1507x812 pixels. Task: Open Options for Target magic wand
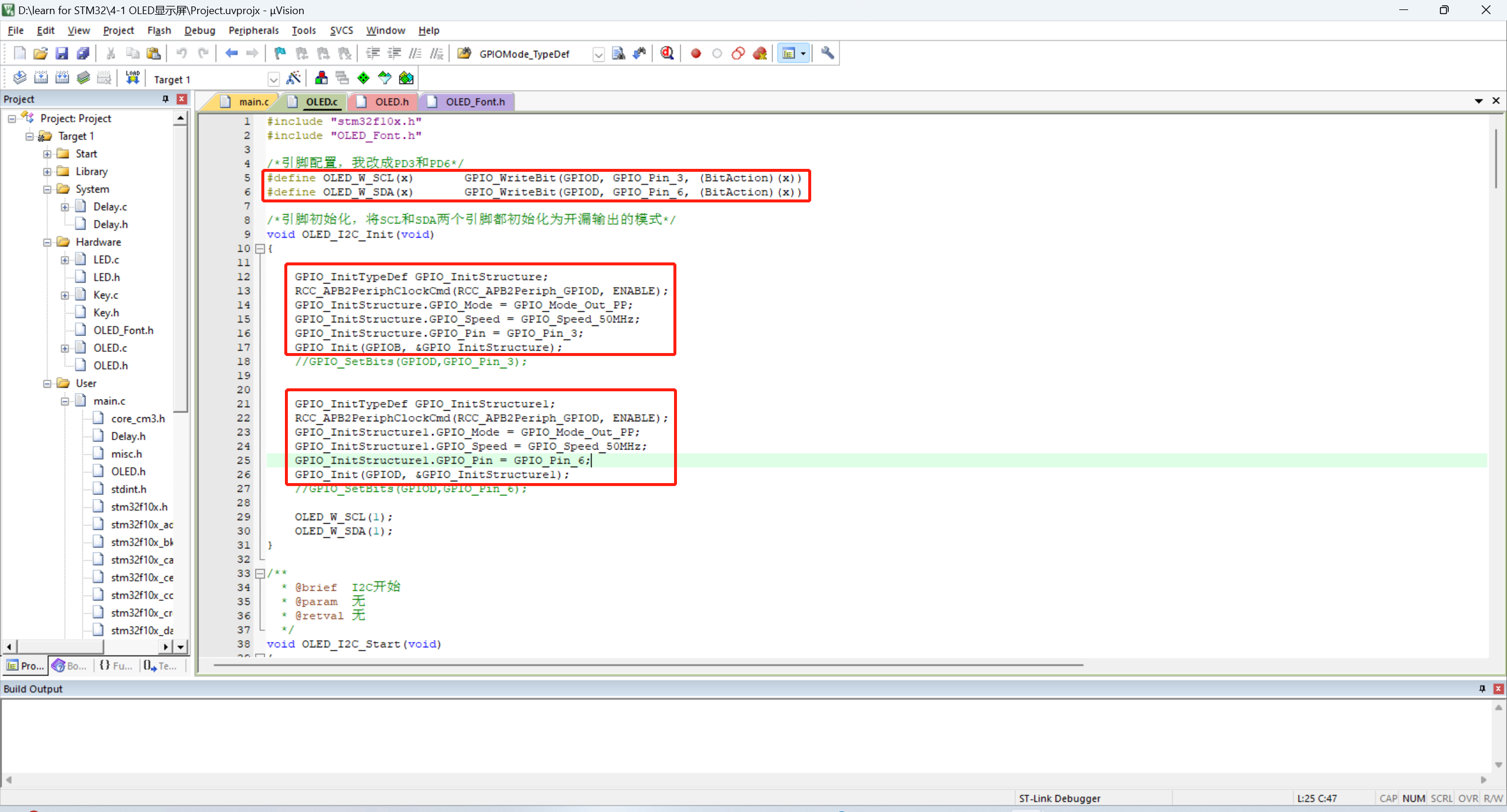(x=293, y=78)
